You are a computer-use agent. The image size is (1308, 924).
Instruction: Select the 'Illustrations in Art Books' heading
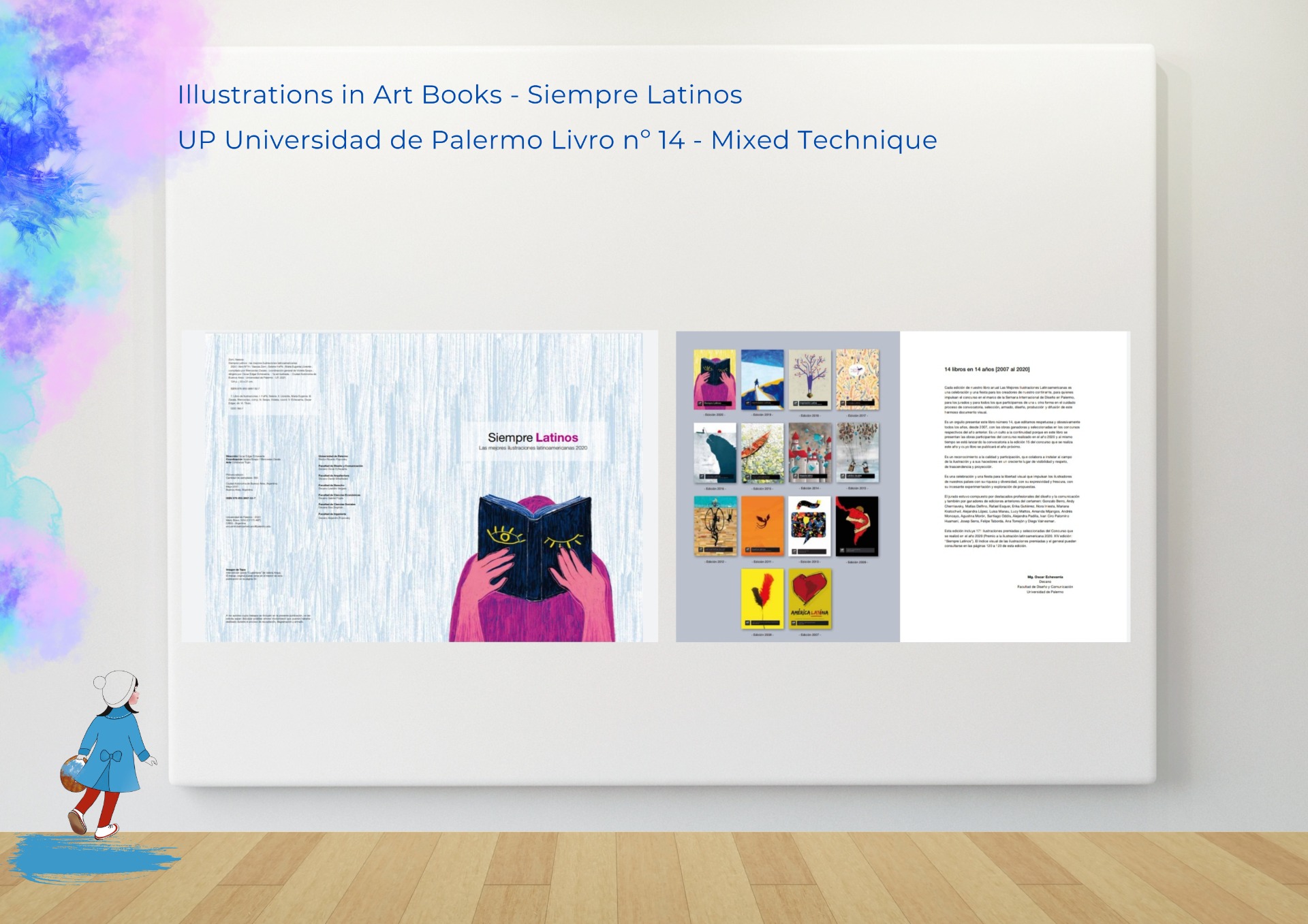(459, 95)
